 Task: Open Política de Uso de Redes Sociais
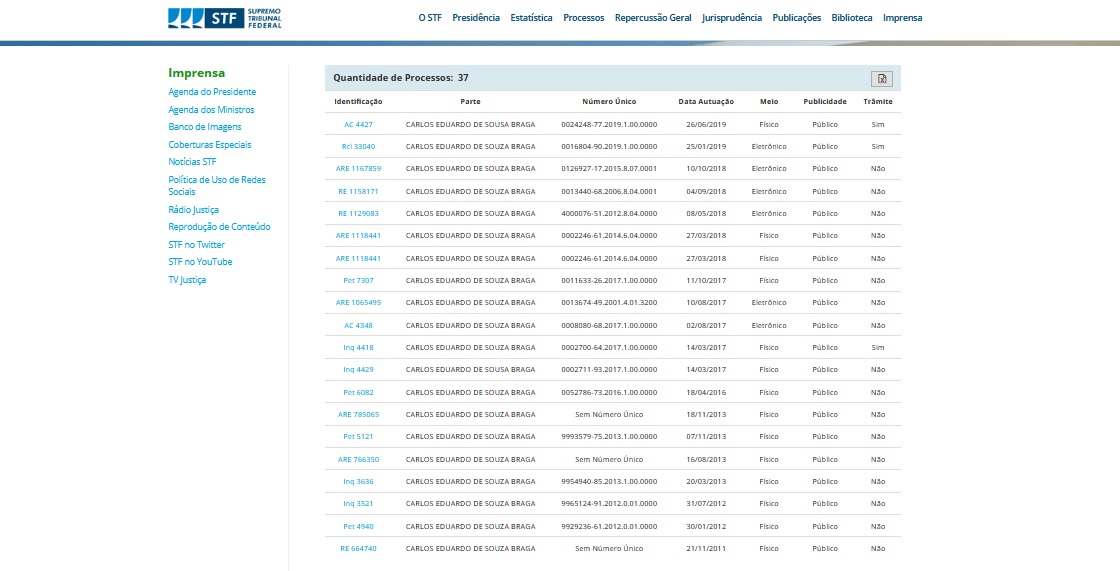coord(216,185)
